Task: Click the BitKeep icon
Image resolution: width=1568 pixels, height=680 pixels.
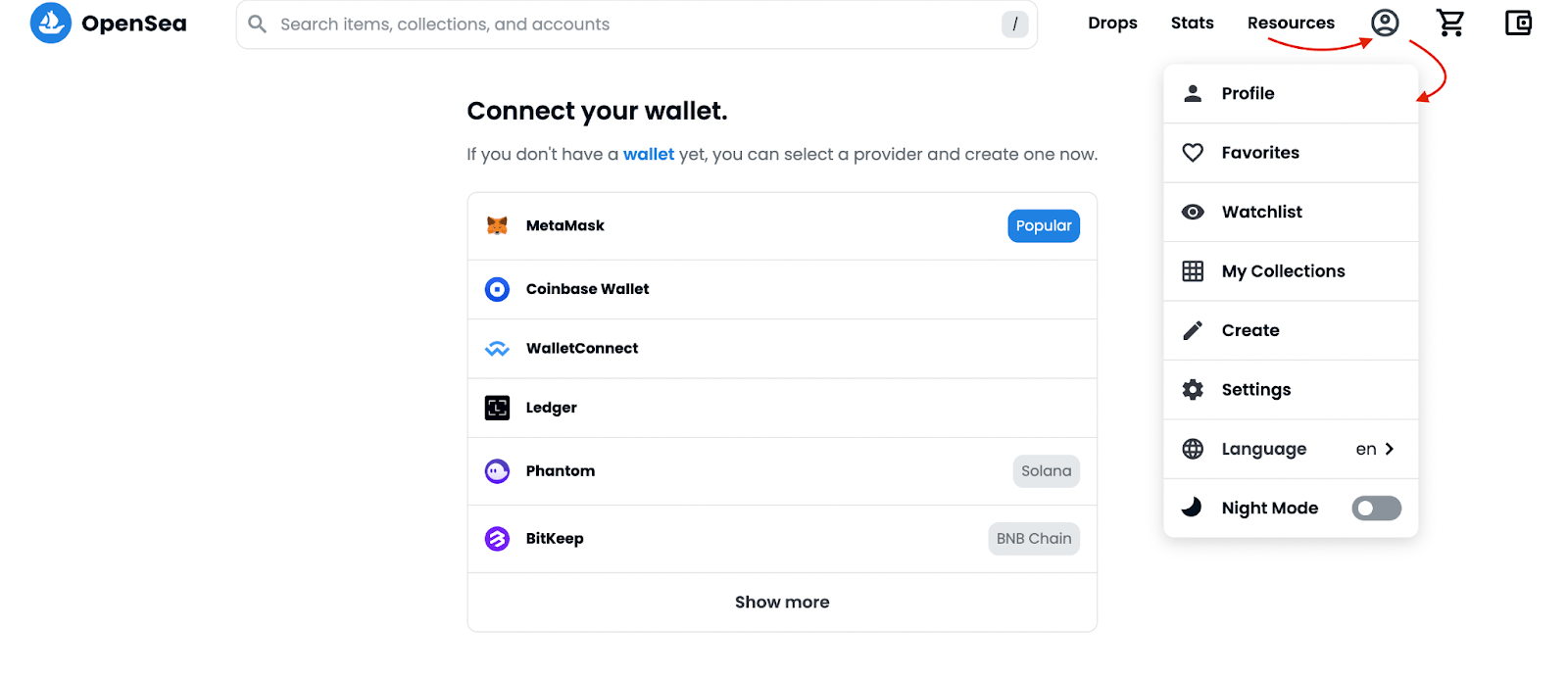Action: tap(497, 539)
